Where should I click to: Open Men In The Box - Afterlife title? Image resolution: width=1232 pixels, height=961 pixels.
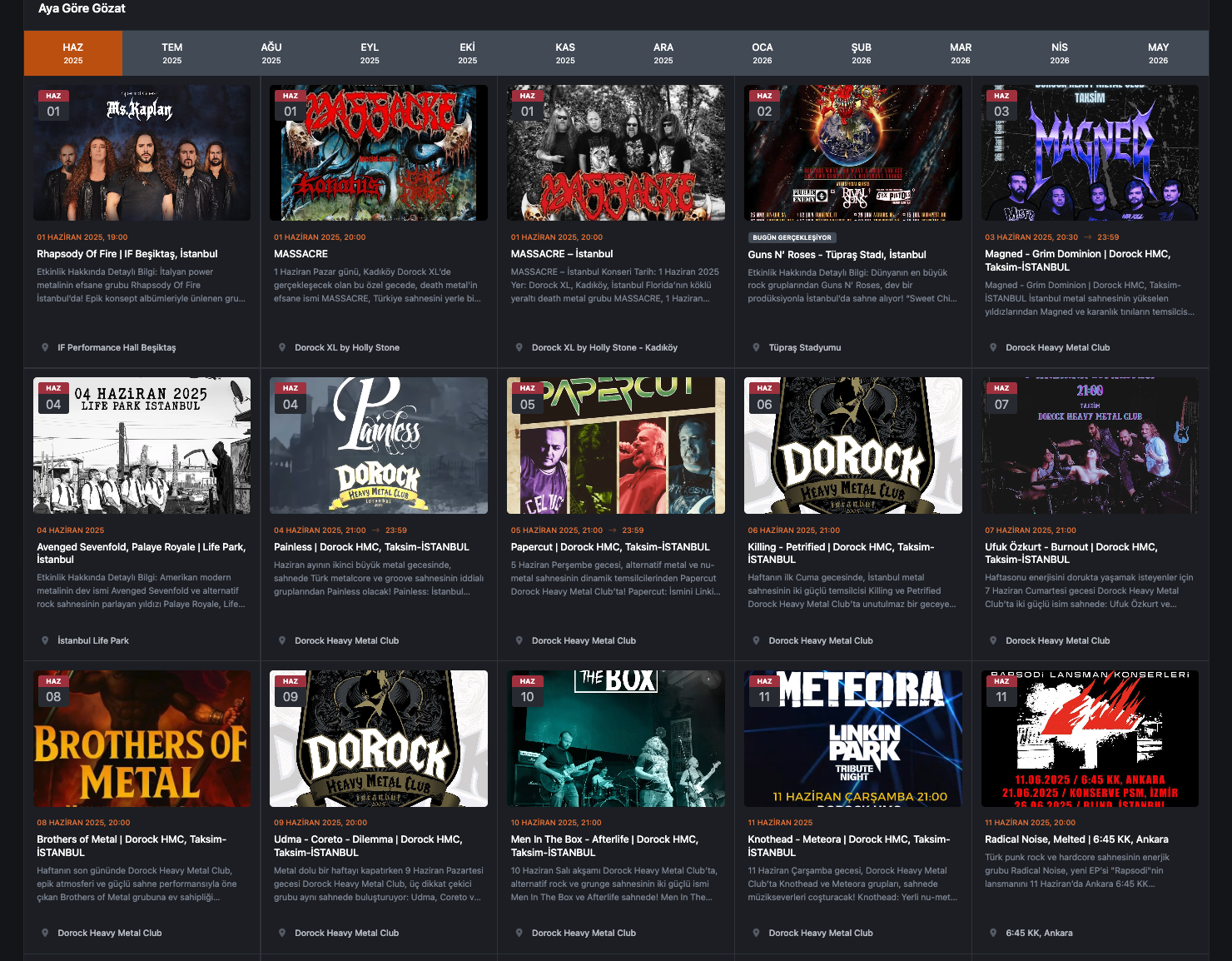click(x=604, y=846)
